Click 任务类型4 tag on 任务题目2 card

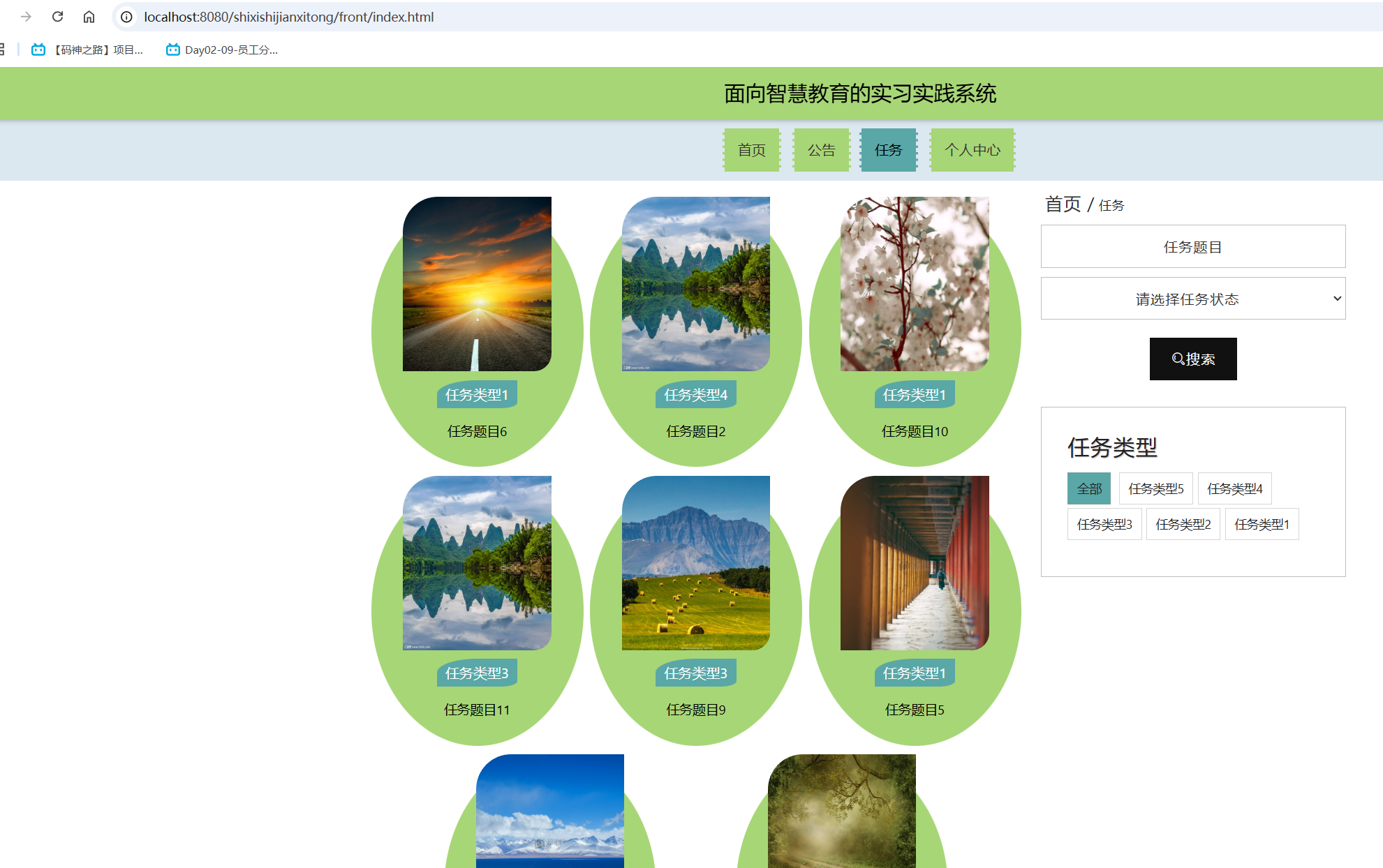(x=696, y=395)
